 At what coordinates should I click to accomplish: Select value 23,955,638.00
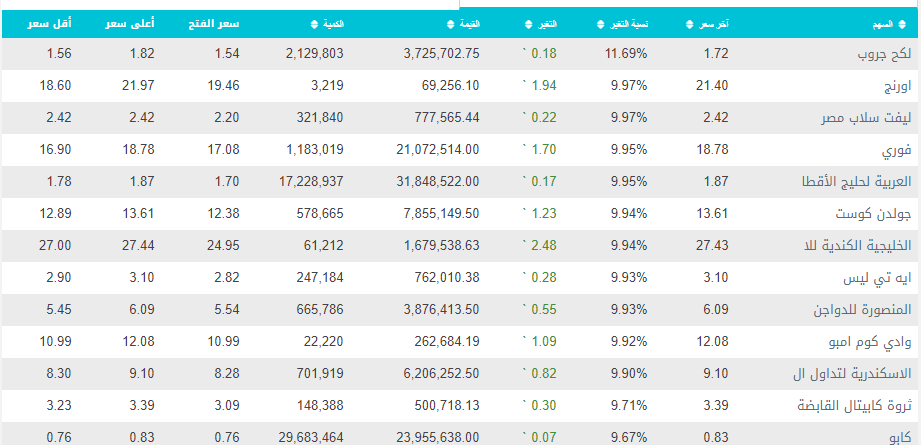tap(438, 437)
